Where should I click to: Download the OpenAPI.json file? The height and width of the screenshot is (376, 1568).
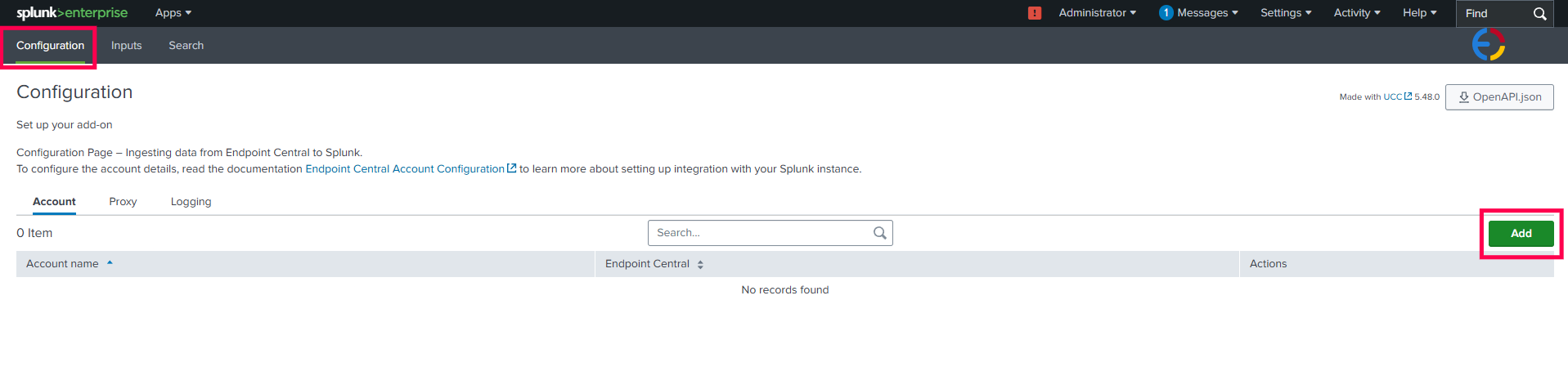click(x=1498, y=97)
